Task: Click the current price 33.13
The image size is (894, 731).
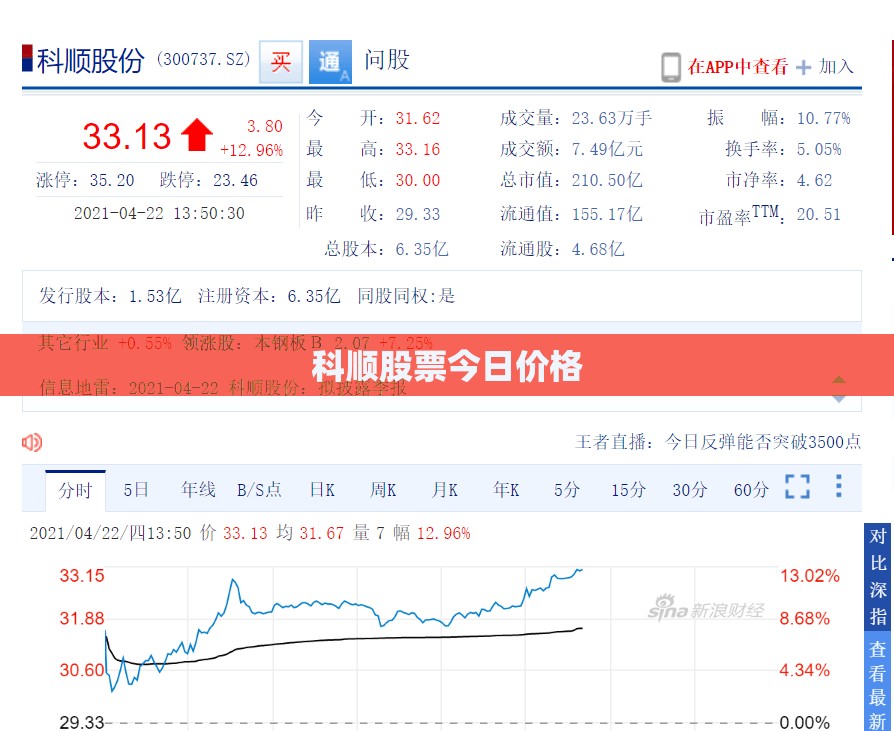Action: coord(127,136)
